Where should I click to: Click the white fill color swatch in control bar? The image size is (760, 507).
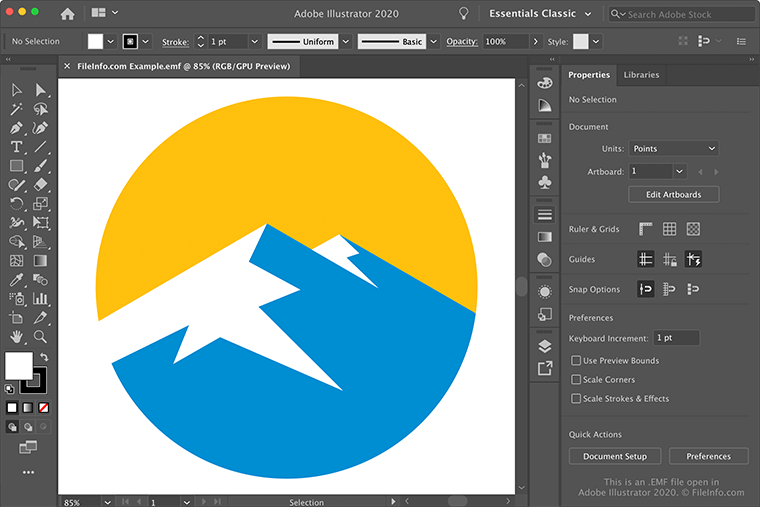click(96, 42)
